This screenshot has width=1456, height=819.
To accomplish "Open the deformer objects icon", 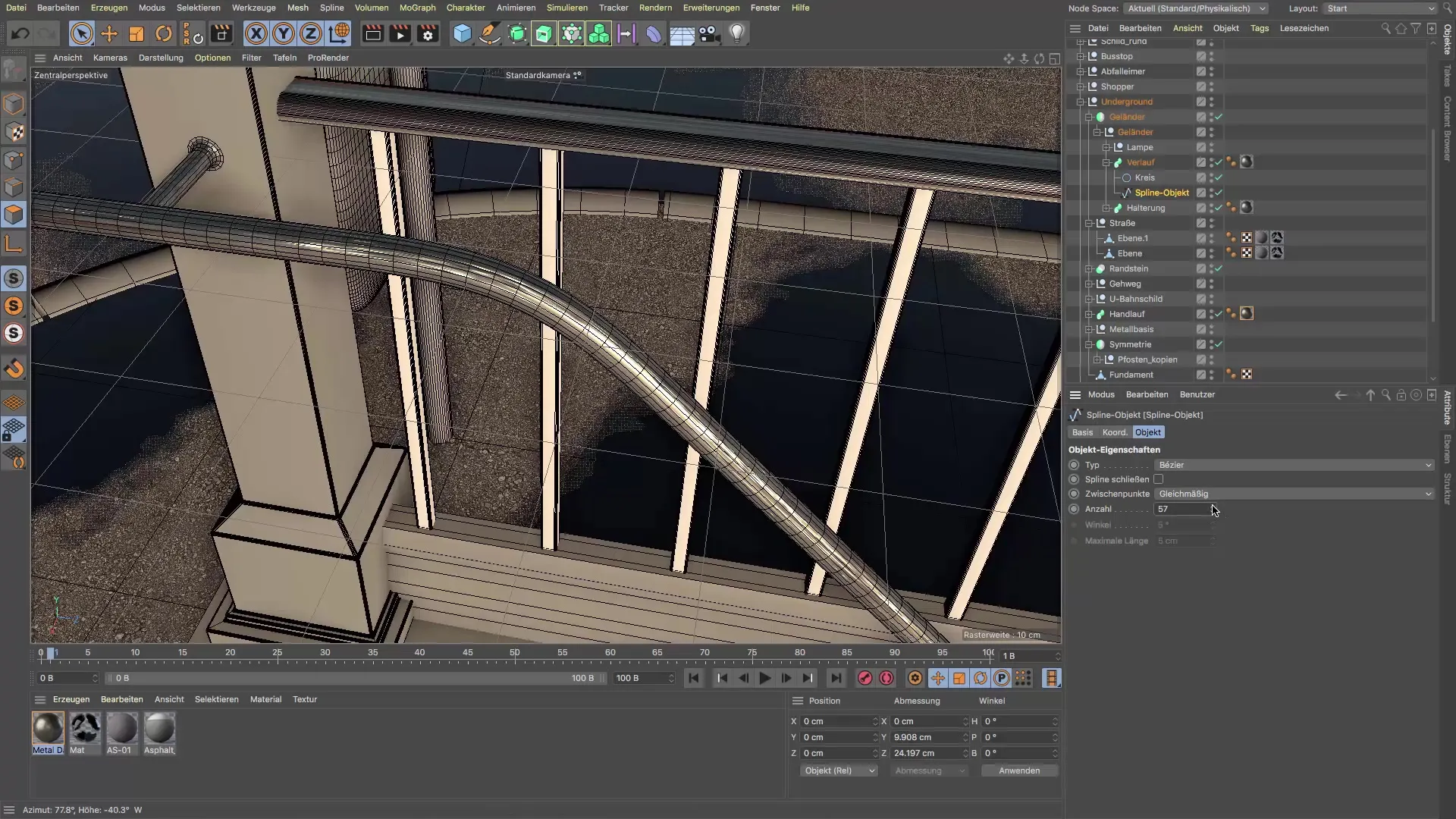I will (x=654, y=34).
